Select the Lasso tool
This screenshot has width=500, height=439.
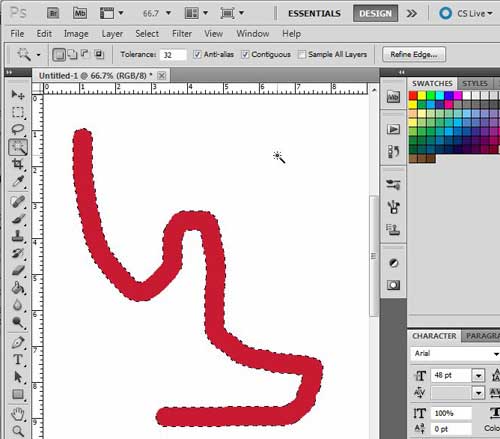click(x=18, y=129)
